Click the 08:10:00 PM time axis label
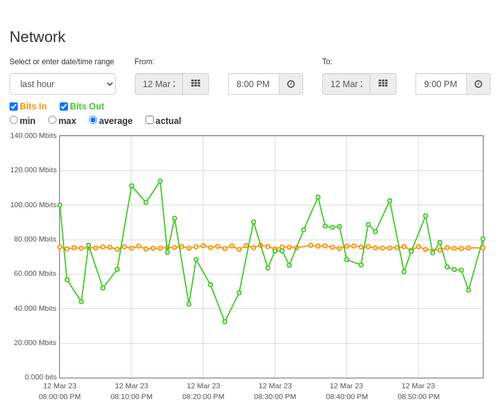The height and width of the screenshot is (403, 500). click(x=131, y=397)
